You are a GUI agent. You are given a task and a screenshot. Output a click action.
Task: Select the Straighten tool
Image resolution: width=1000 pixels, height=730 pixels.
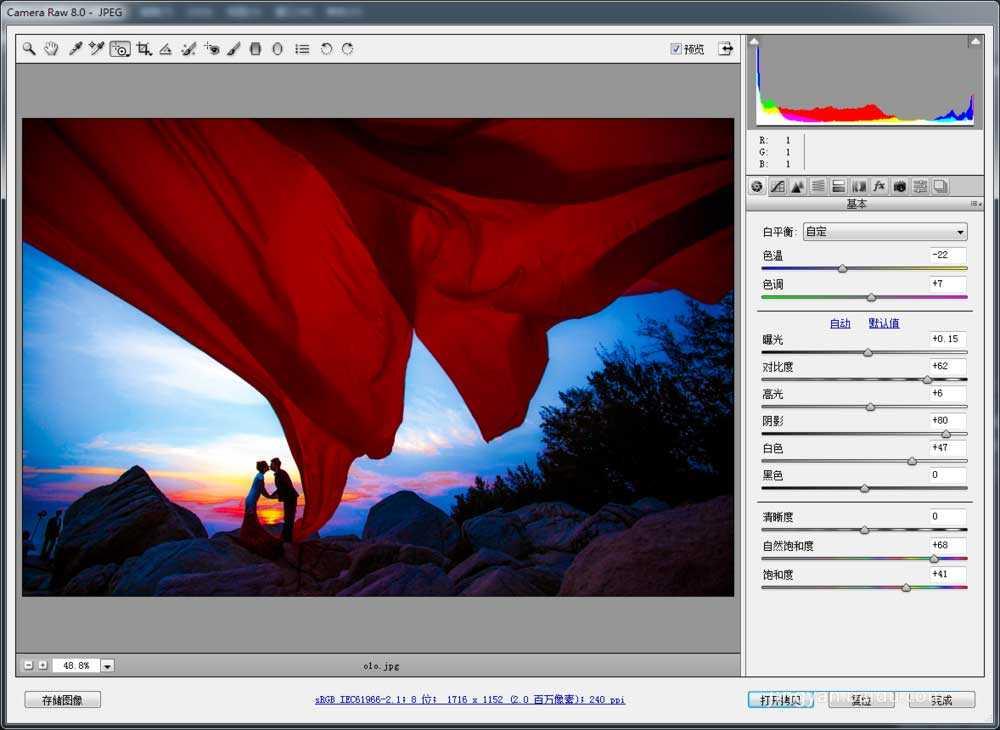click(167, 48)
